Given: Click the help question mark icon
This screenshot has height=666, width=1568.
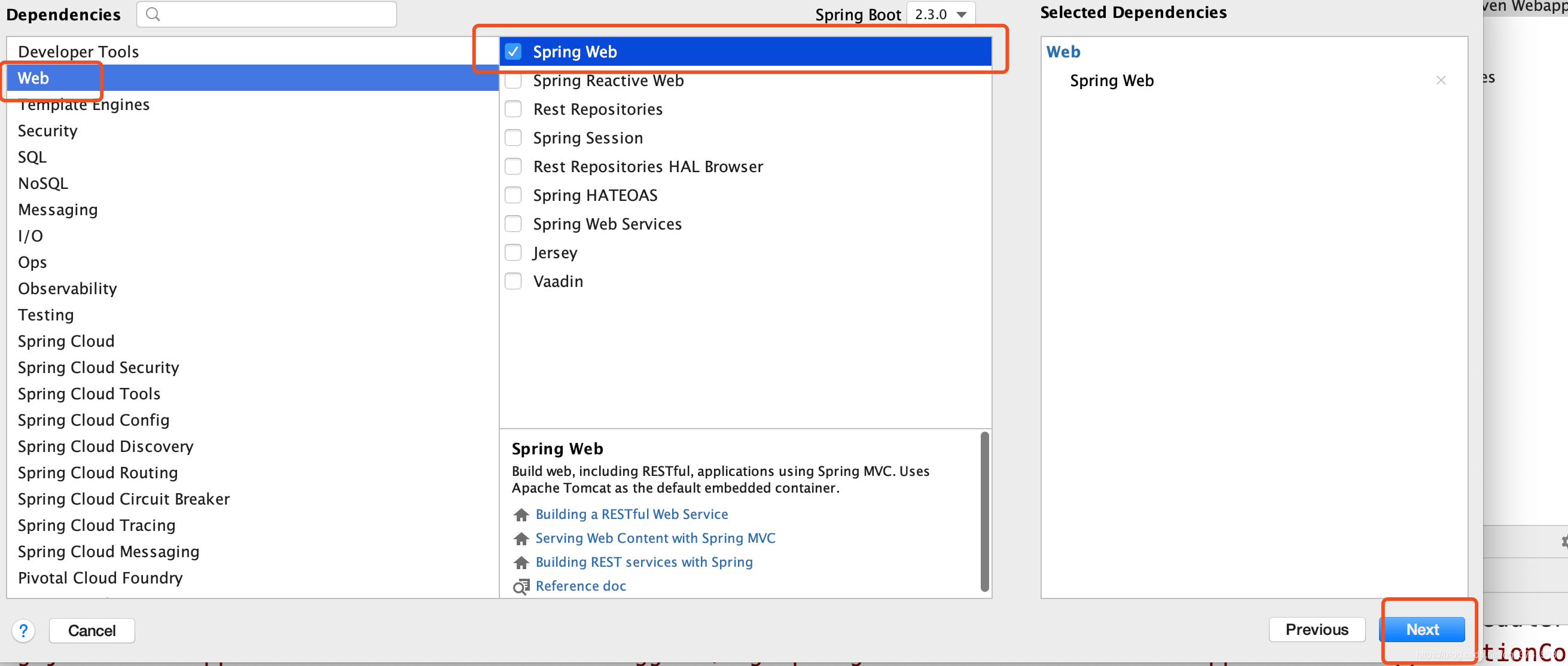Looking at the screenshot, I should tap(24, 630).
